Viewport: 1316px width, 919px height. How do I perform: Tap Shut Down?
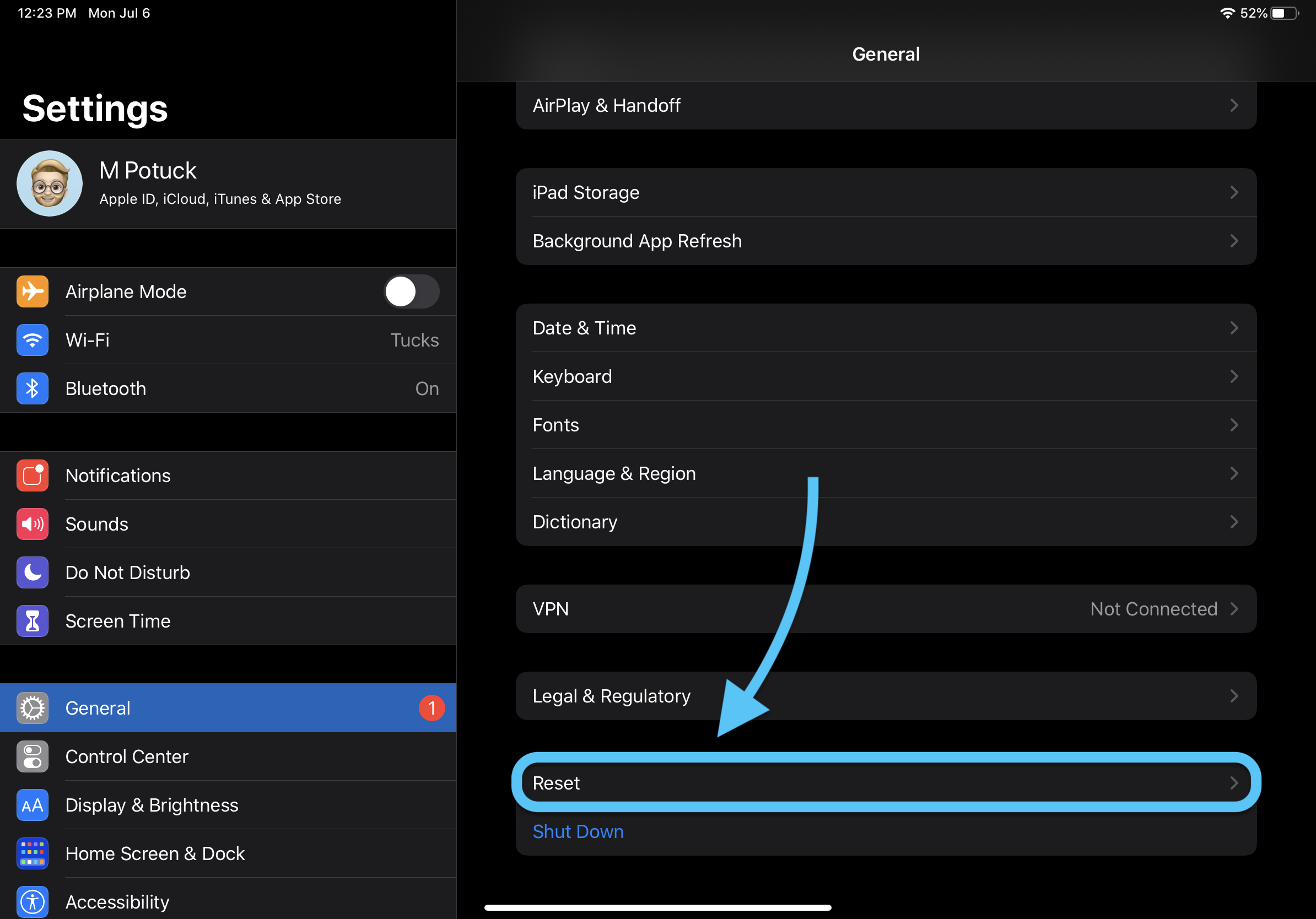click(x=578, y=831)
